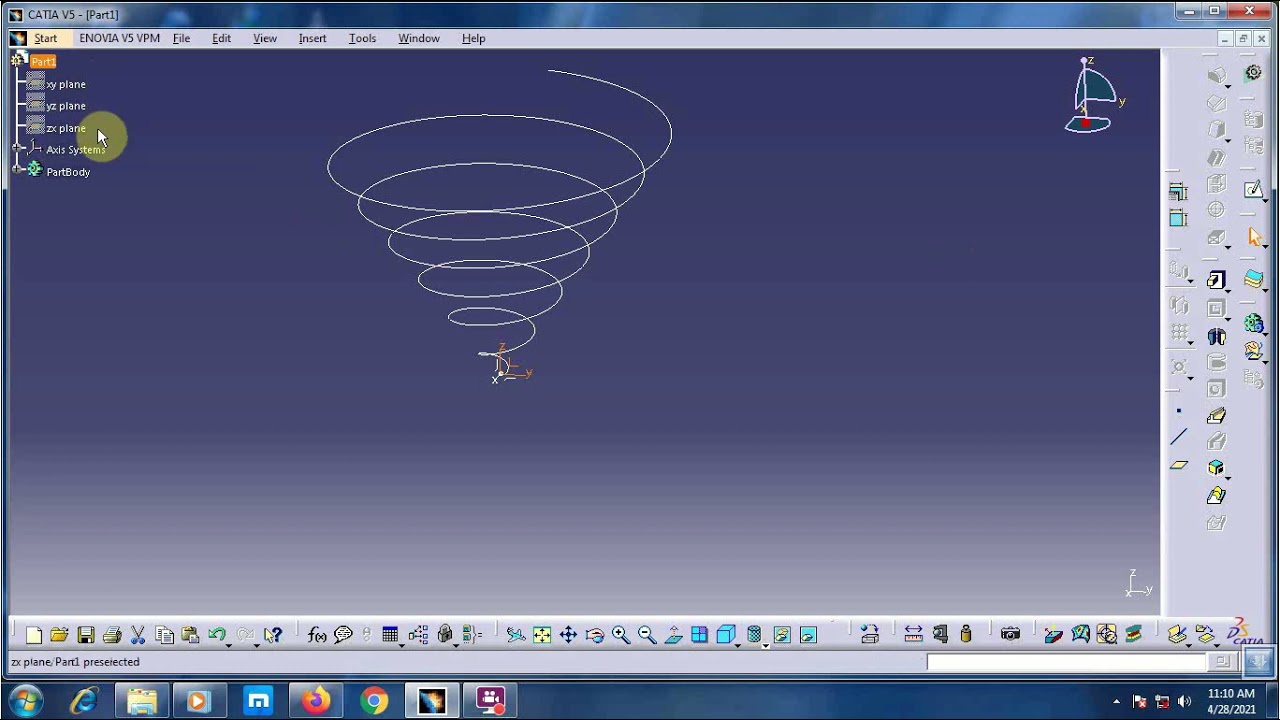Click the Measure Between icon
1280x720 pixels.
pos(913,634)
